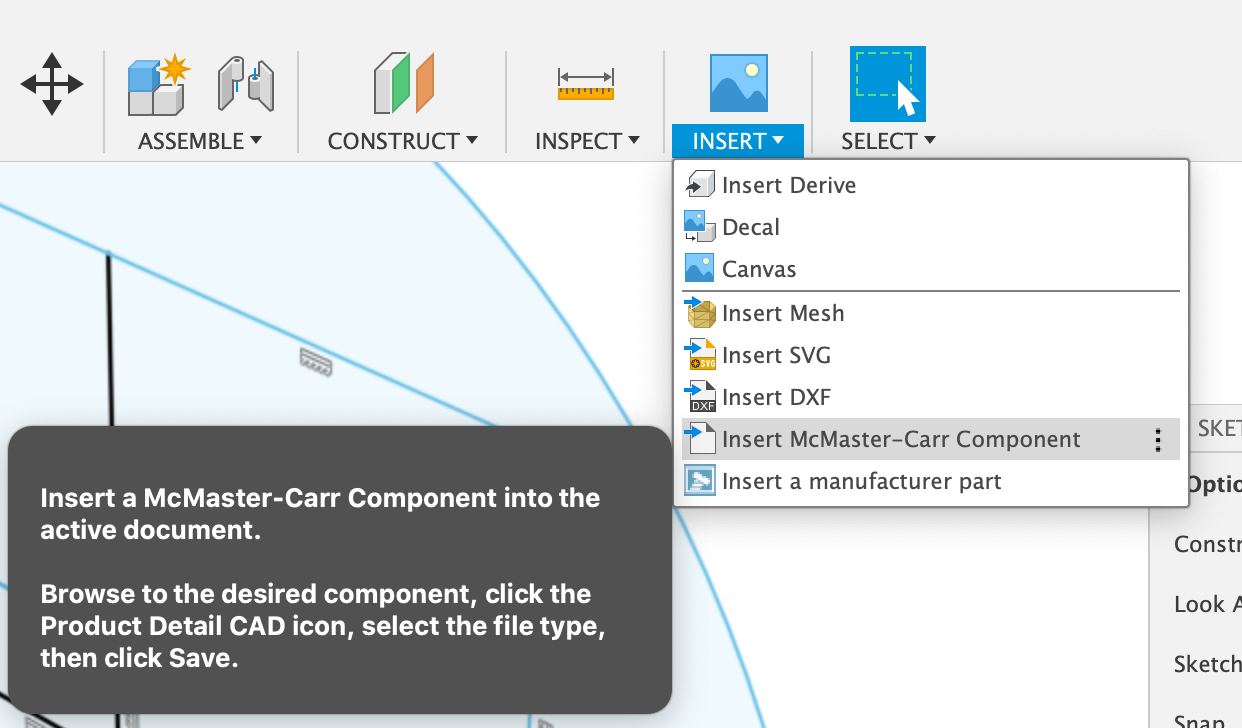Choose Insert Derive from the menu
This screenshot has height=728, width=1242.
(x=931, y=185)
